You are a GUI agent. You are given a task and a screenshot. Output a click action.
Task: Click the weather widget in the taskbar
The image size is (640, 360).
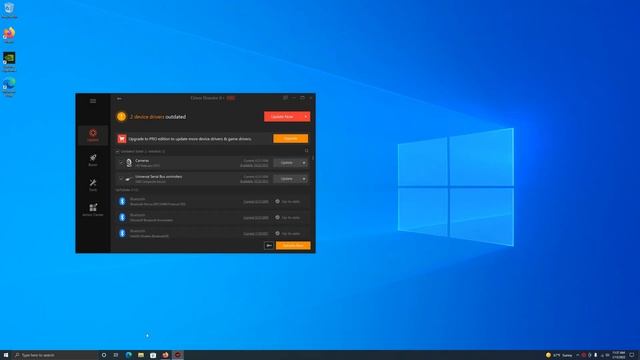click(559, 355)
